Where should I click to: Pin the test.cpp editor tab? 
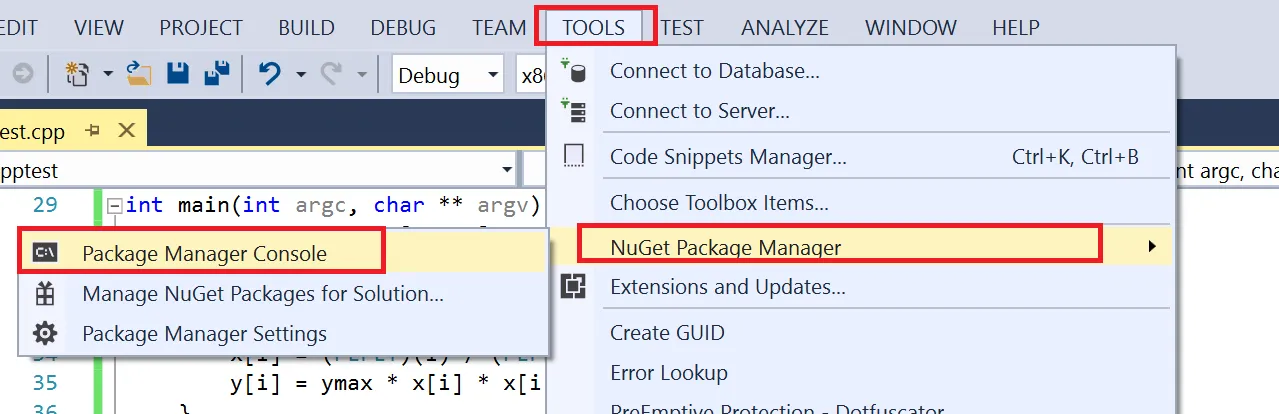point(94,130)
